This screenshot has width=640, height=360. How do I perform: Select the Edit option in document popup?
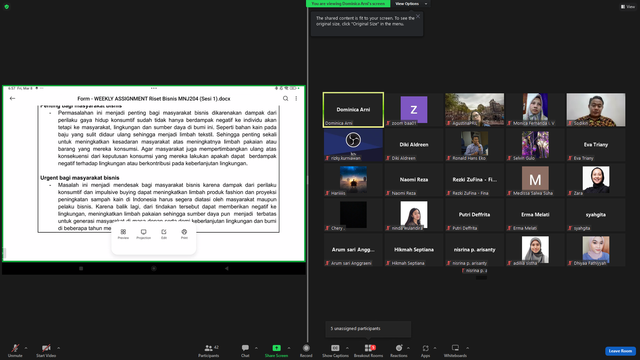click(164, 234)
